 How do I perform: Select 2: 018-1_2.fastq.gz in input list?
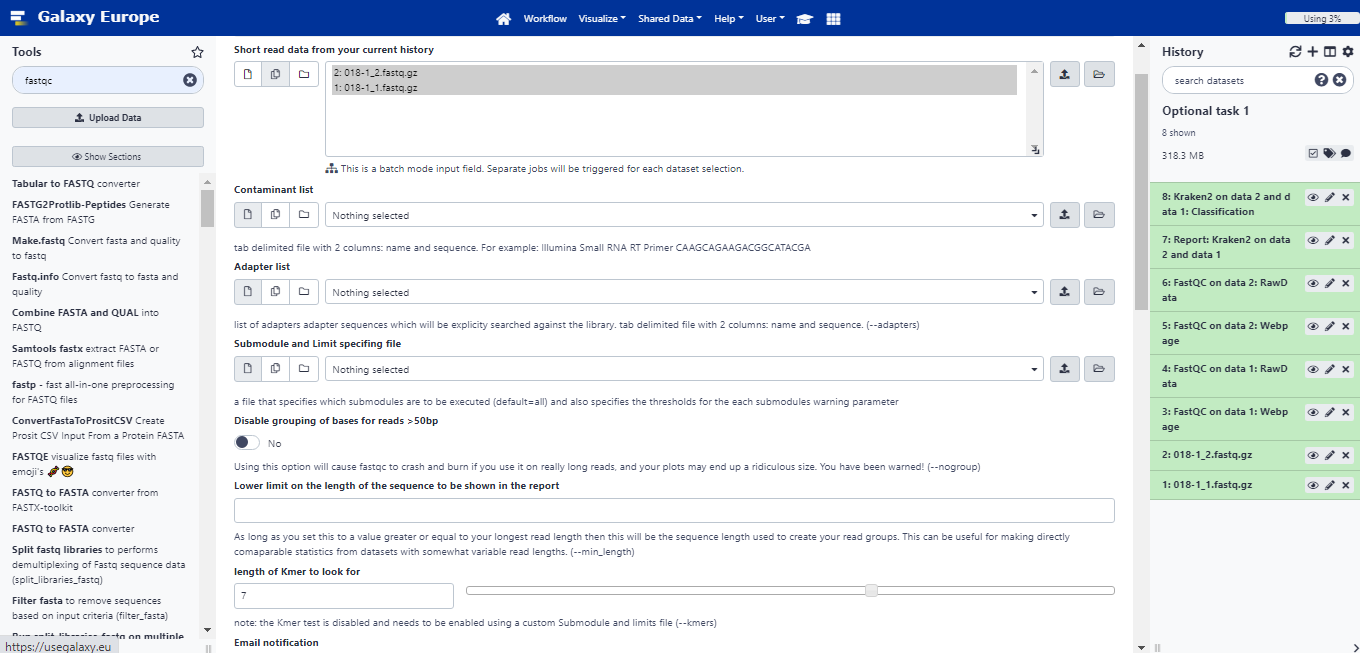(675, 72)
